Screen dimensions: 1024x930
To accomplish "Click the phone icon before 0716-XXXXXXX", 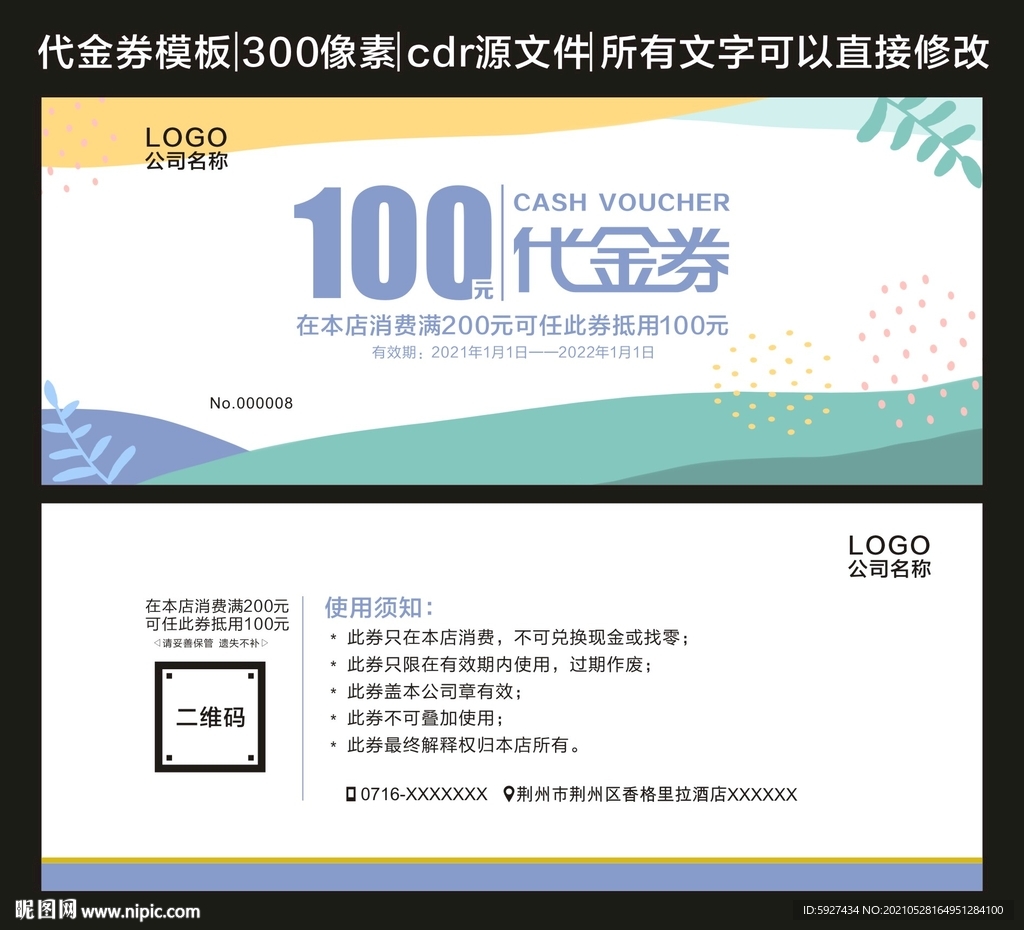I will click(351, 794).
